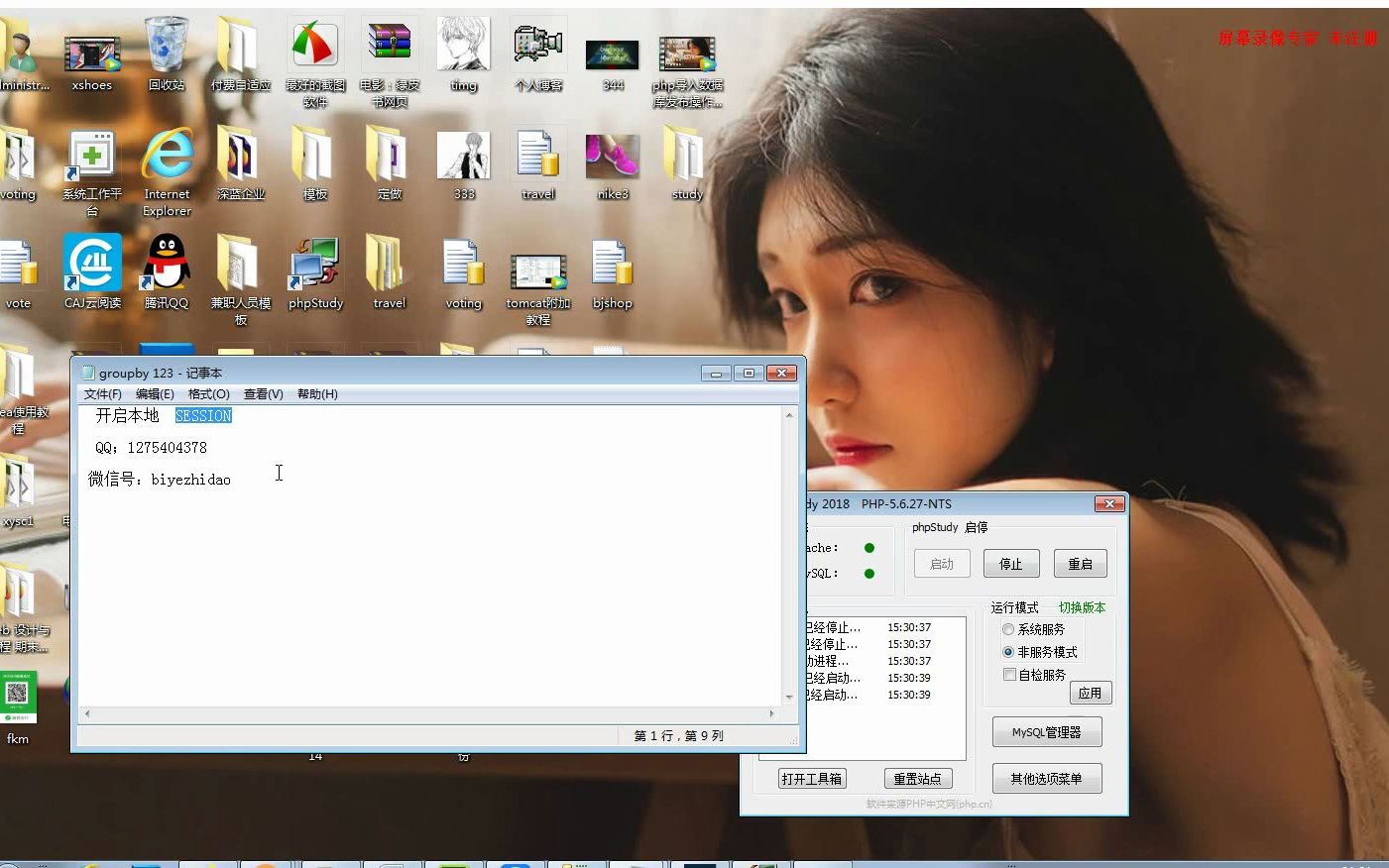Open the 格式(O) menu in Notepad
The height and width of the screenshot is (868, 1389).
click(208, 393)
